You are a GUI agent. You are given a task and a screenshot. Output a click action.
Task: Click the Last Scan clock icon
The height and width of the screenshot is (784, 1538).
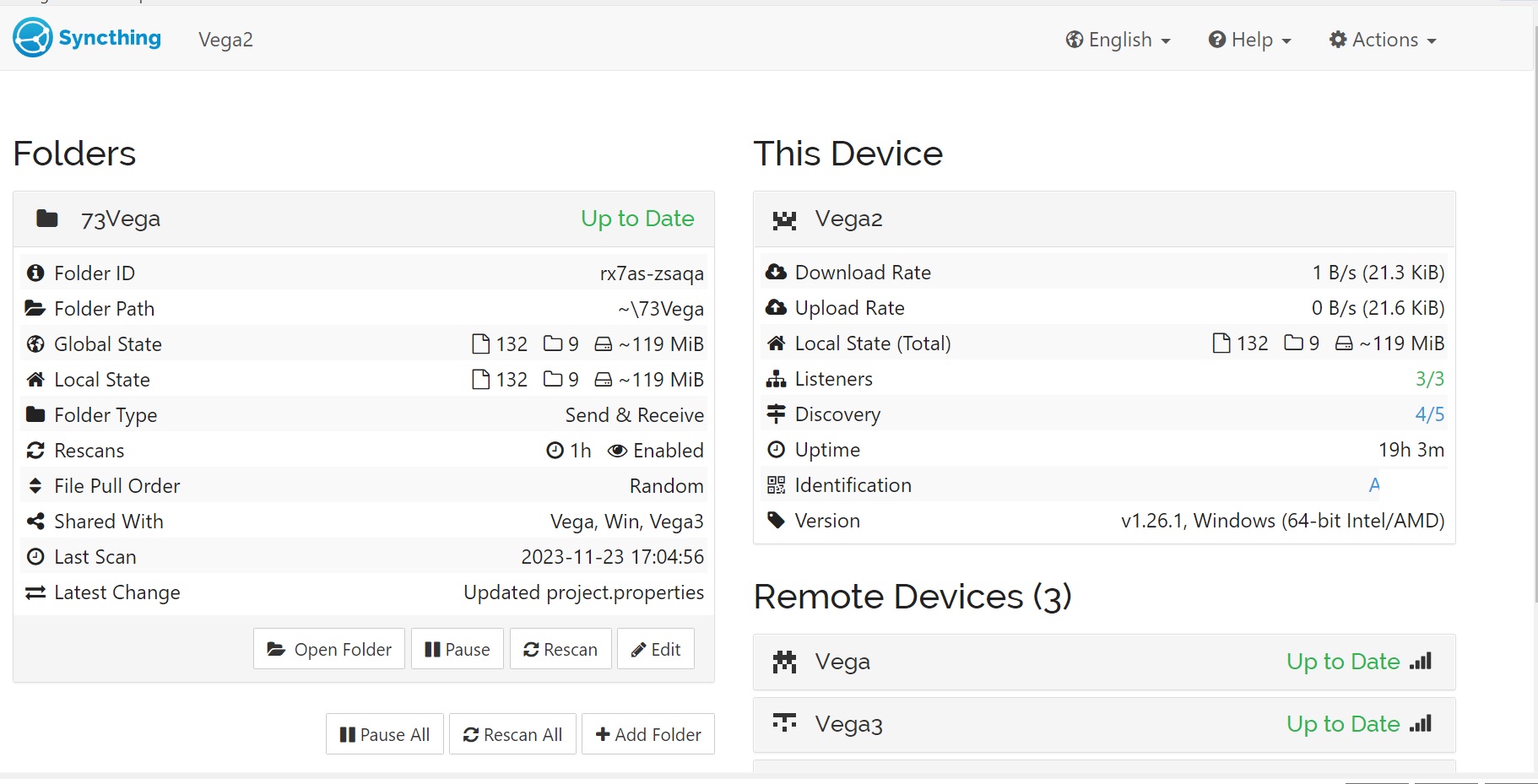coord(35,557)
